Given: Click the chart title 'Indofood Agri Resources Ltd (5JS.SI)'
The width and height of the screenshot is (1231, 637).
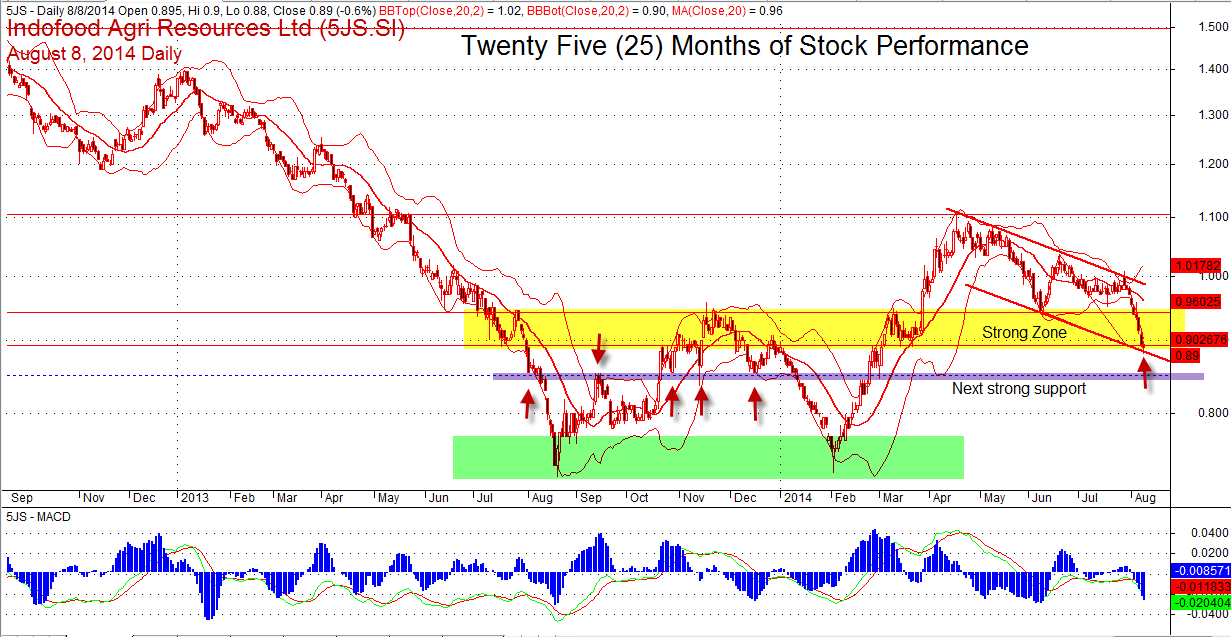Looking at the screenshot, I should click(206, 29).
